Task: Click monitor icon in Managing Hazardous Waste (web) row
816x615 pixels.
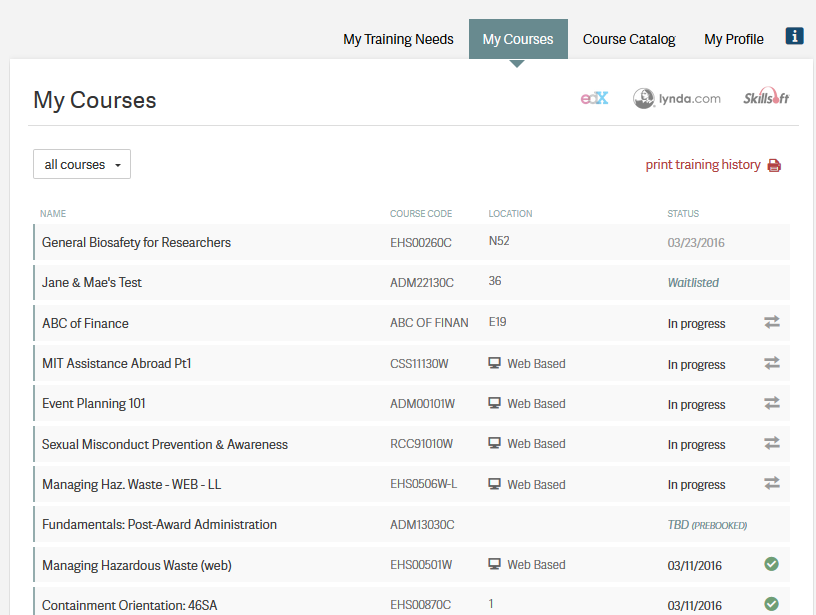Action: pos(494,564)
